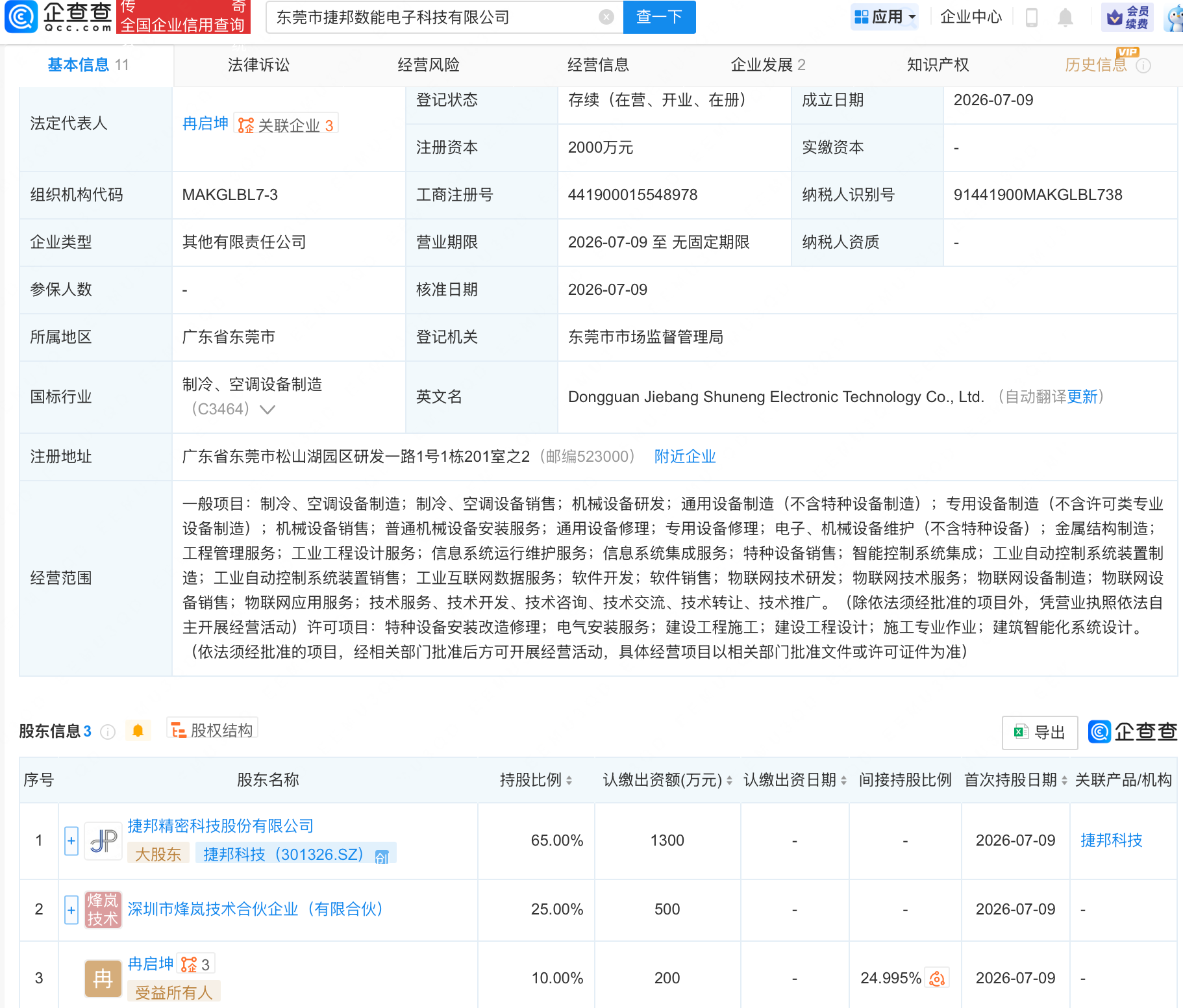1183x1008 pixels.
Task: Expand row for 深圳市烽岚技术合伙企业
Action: click(x=71, y=910)
